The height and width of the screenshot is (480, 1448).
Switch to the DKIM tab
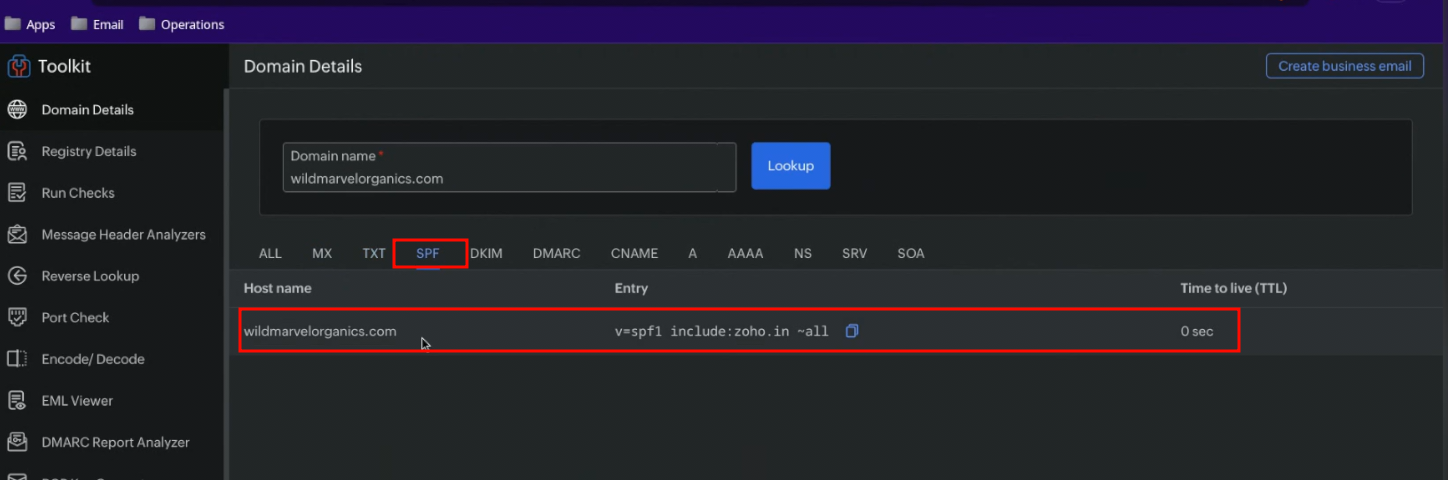[x=486, y=254]
